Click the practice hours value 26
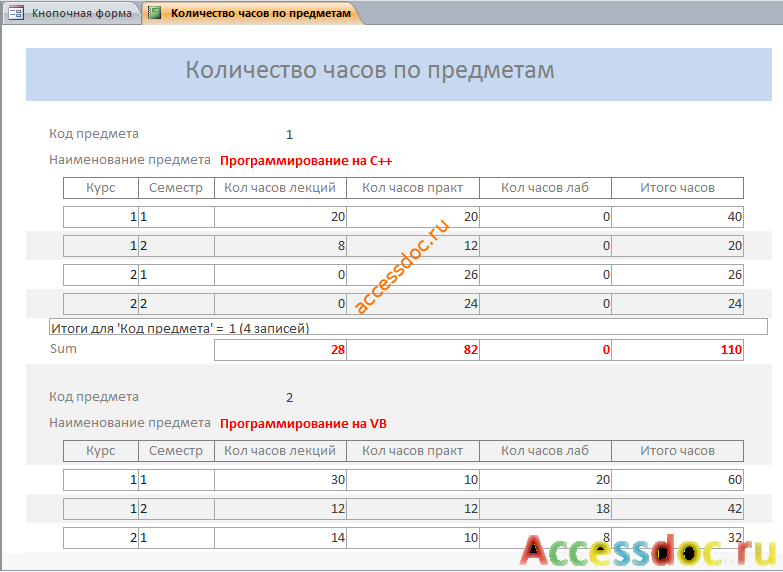 (412, 275)
